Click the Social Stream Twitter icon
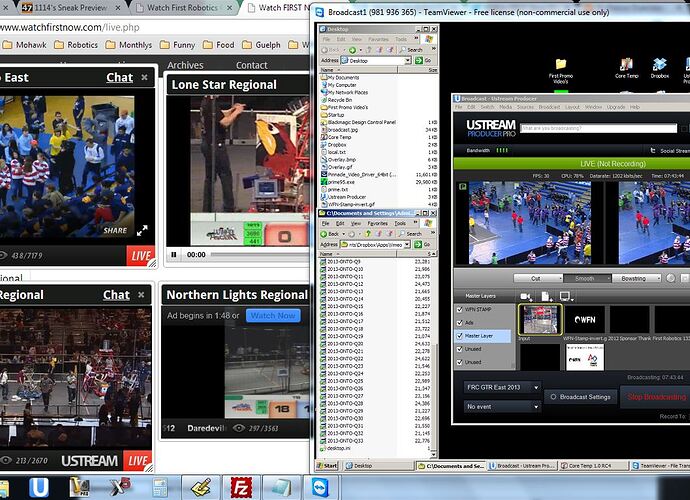 point(653,151)
